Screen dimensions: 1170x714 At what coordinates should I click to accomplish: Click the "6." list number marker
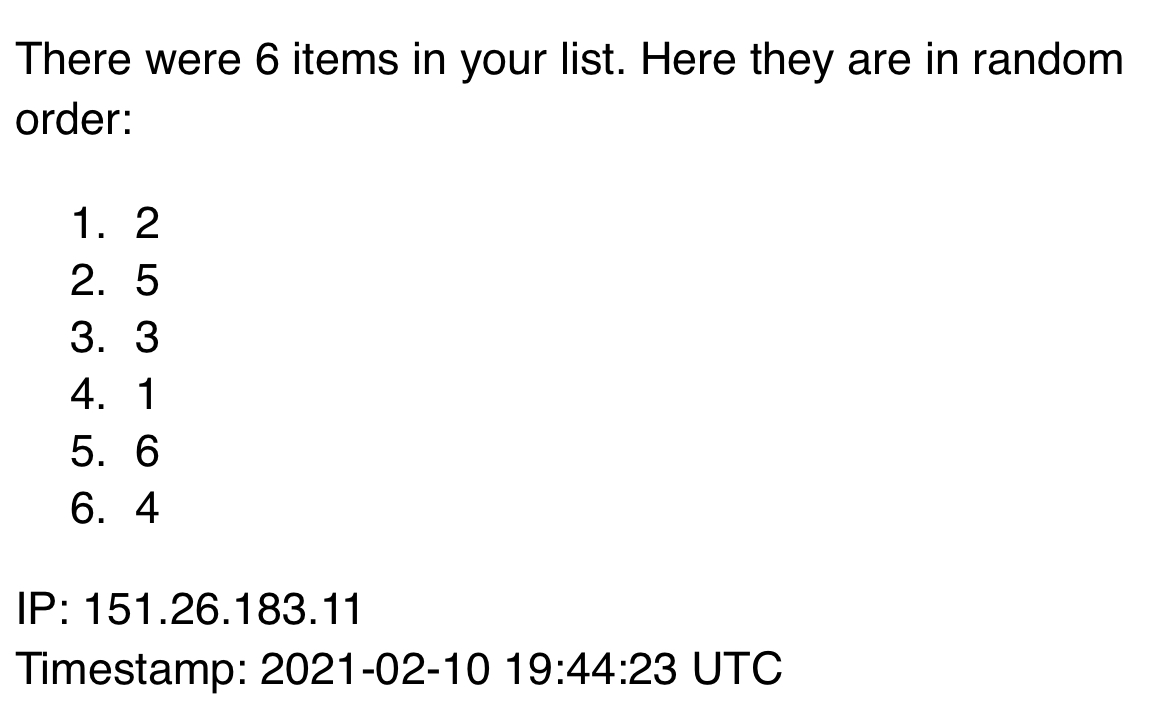tap(88, 510)
